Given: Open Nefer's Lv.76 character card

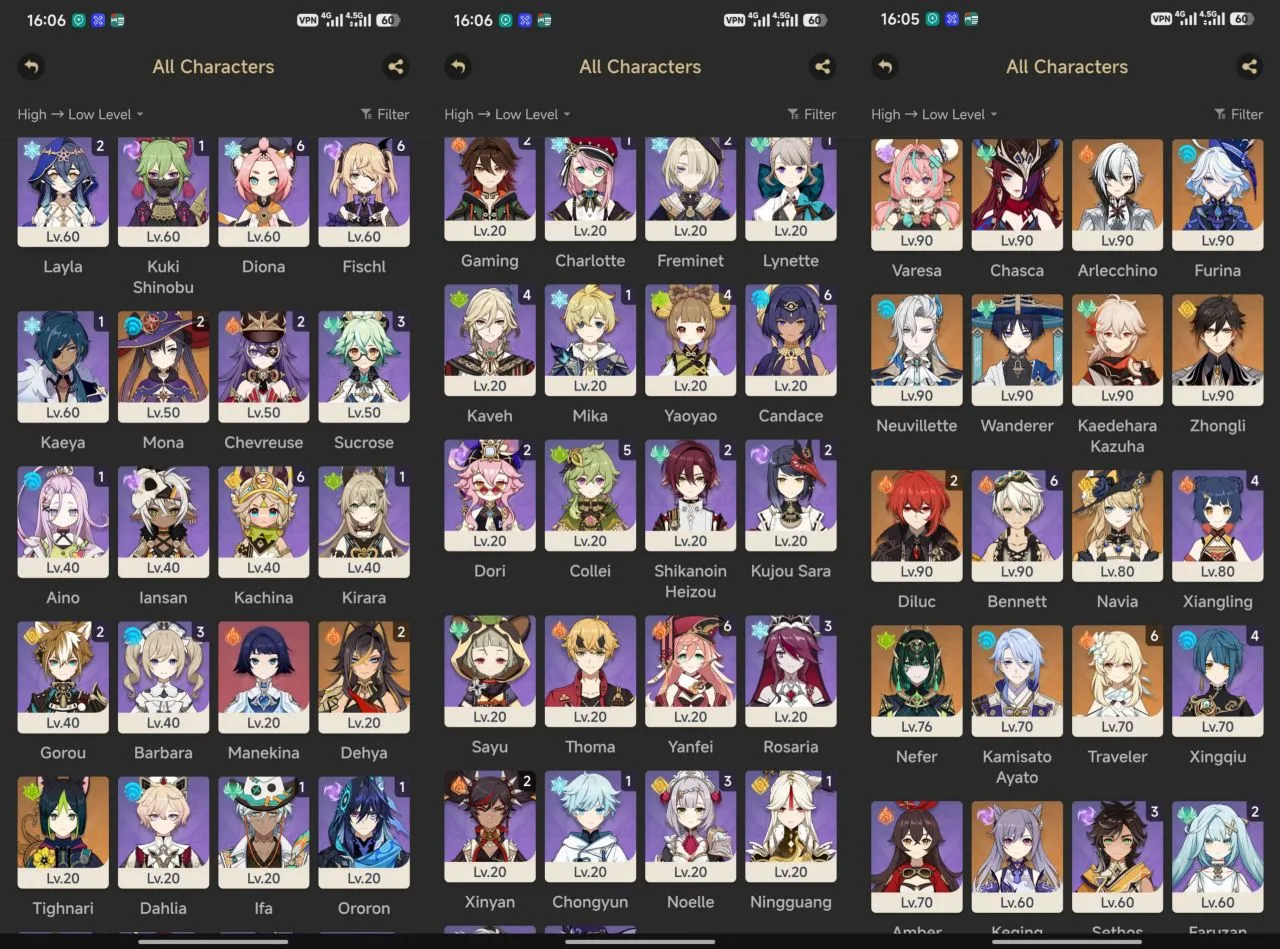Looking at the screenshot, I should (x=916, y=682).
